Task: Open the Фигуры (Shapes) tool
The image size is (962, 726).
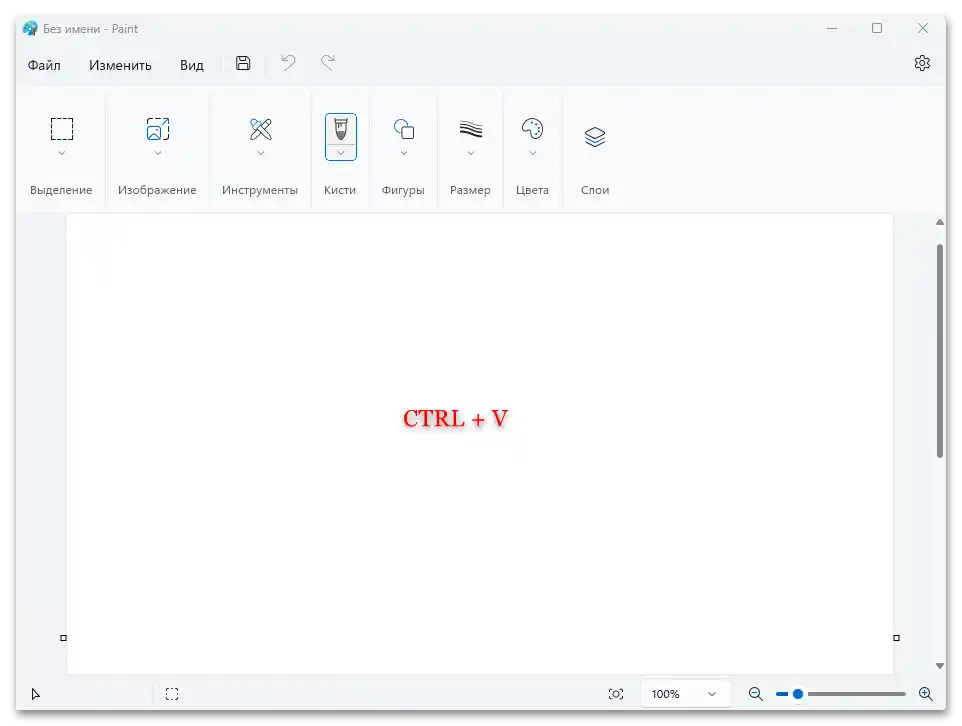Action: pyautogui.click(x=403, y=128)
